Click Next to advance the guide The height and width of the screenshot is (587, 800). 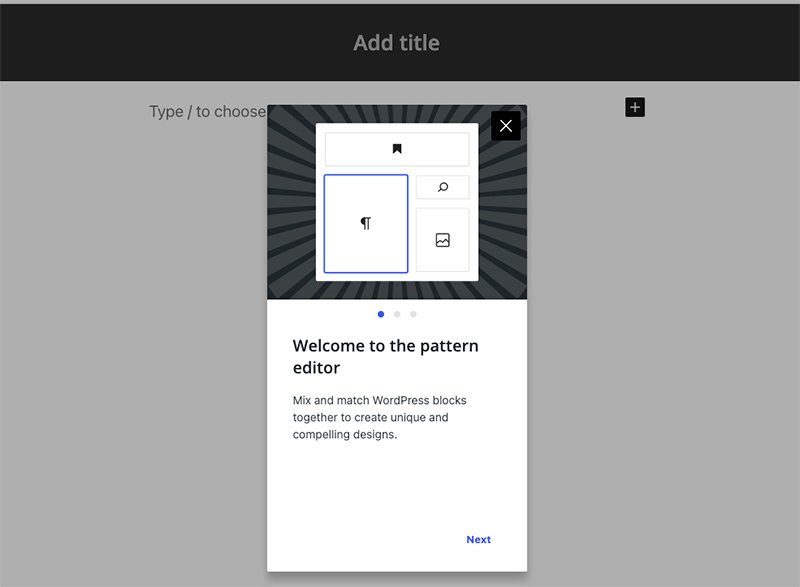click(x=479, y=540)
